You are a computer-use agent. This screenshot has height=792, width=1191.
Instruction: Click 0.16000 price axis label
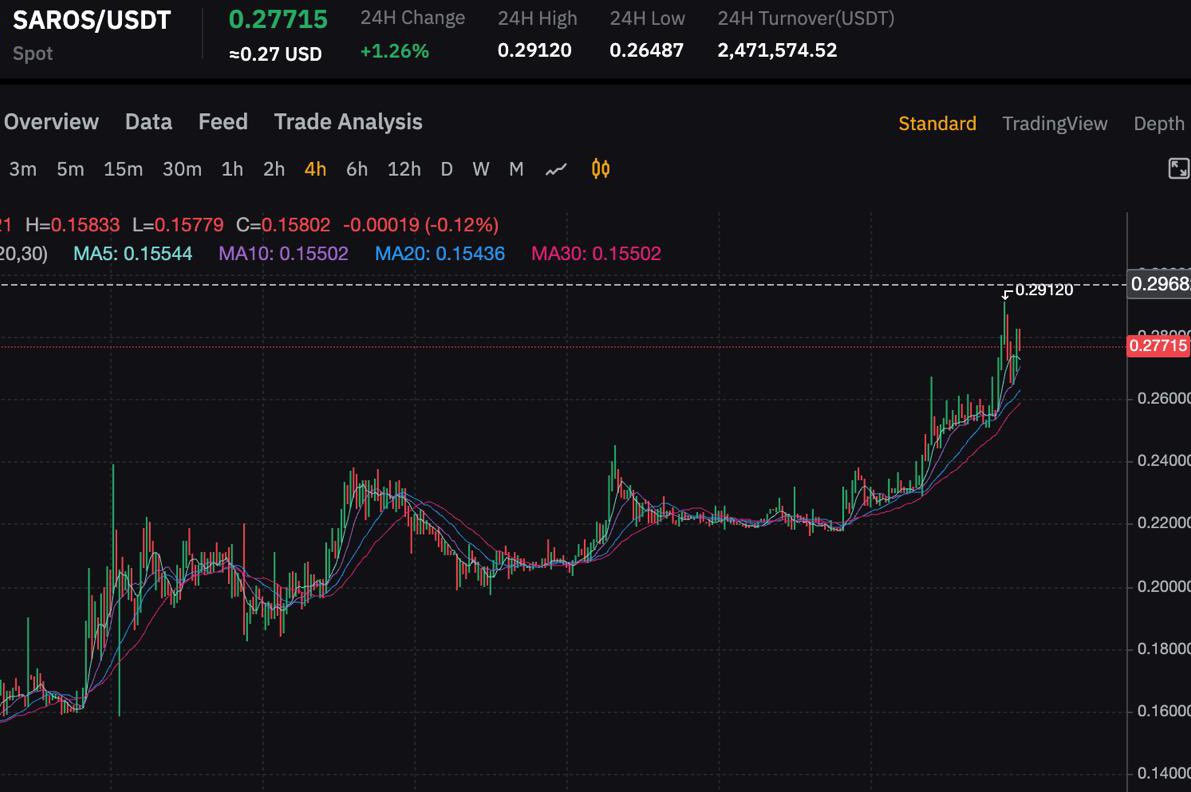[x=1164, y=712]
